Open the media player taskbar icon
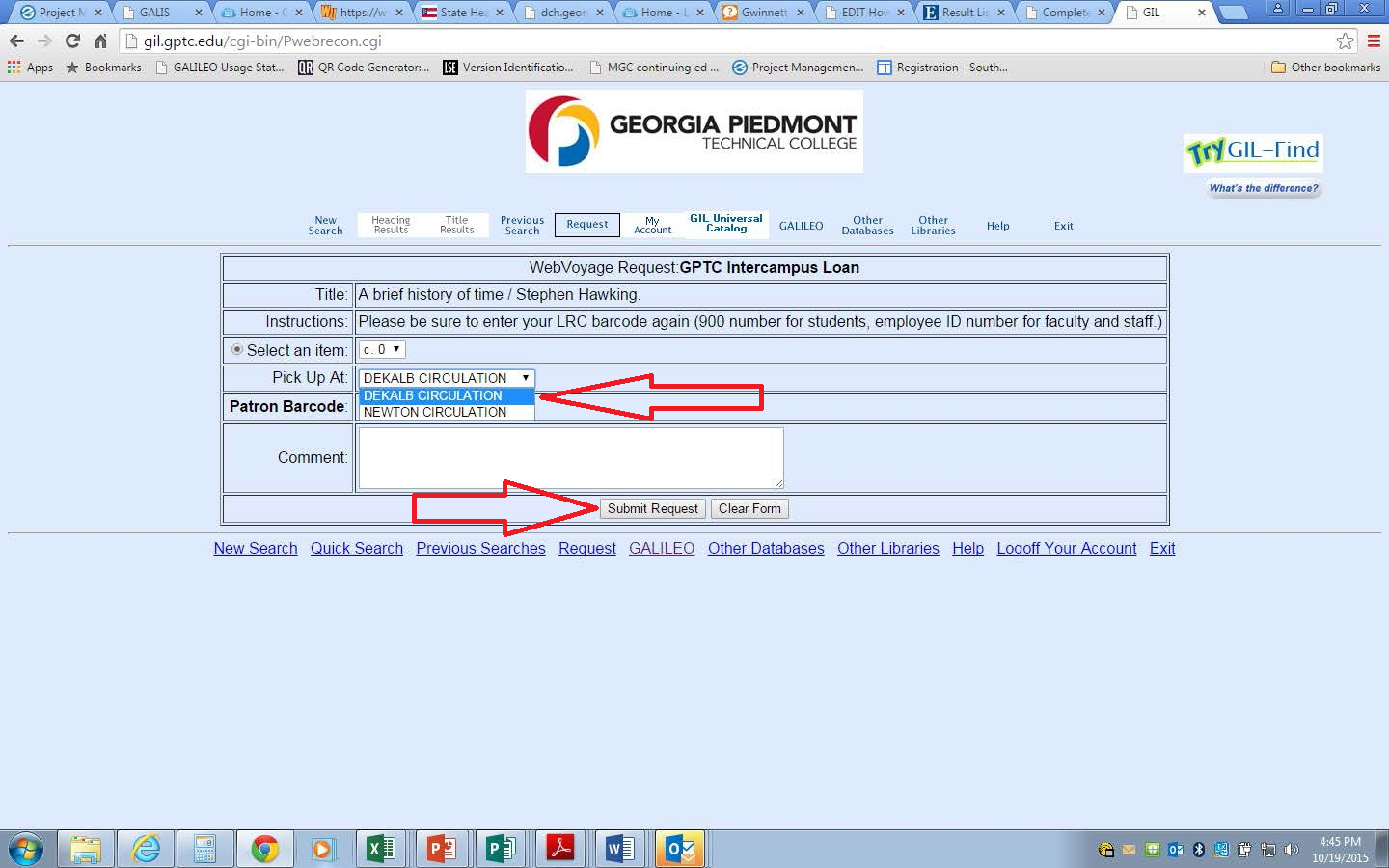Viewport: 1389px width, 868px height. [x=322, y=850]
